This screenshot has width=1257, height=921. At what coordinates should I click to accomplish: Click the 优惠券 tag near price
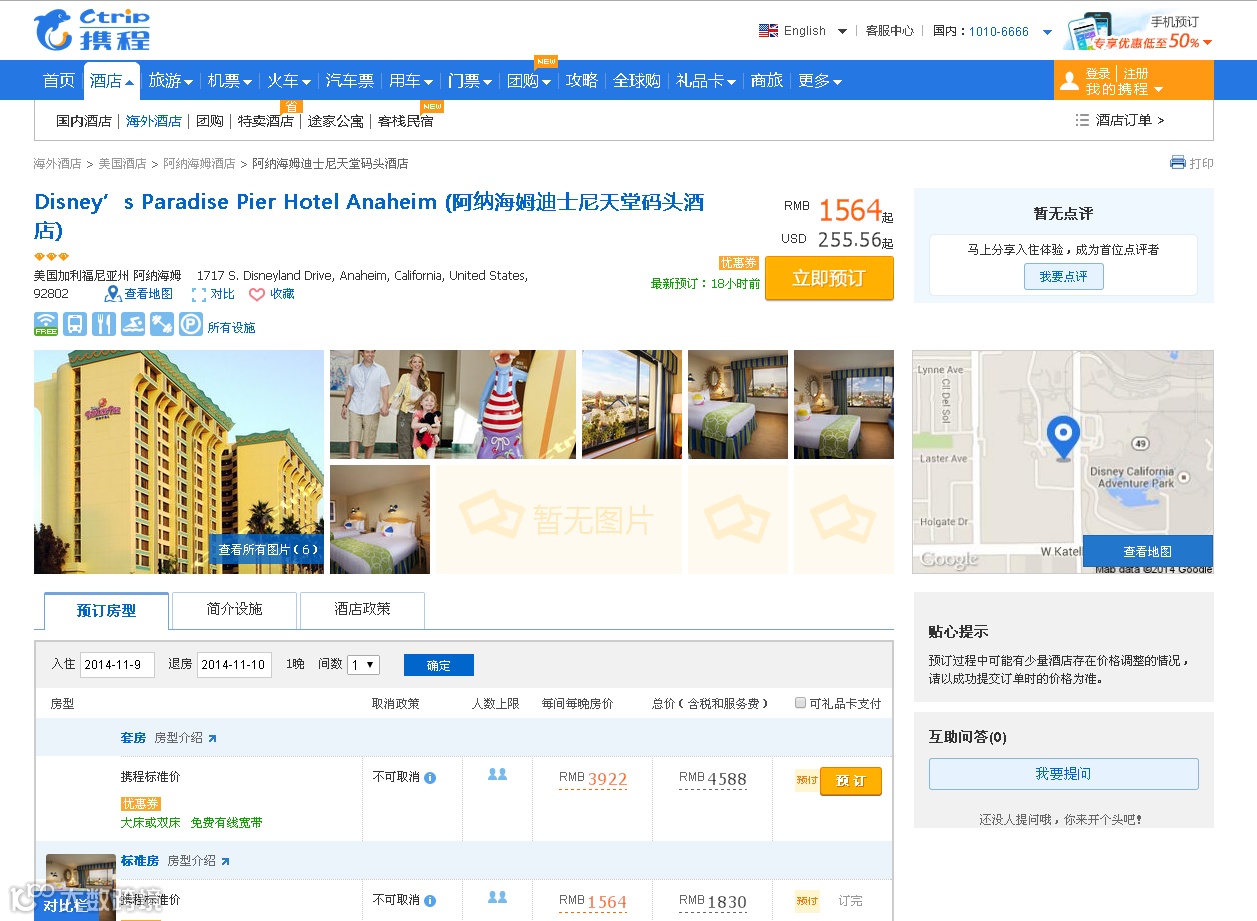(x=739, y=263)
